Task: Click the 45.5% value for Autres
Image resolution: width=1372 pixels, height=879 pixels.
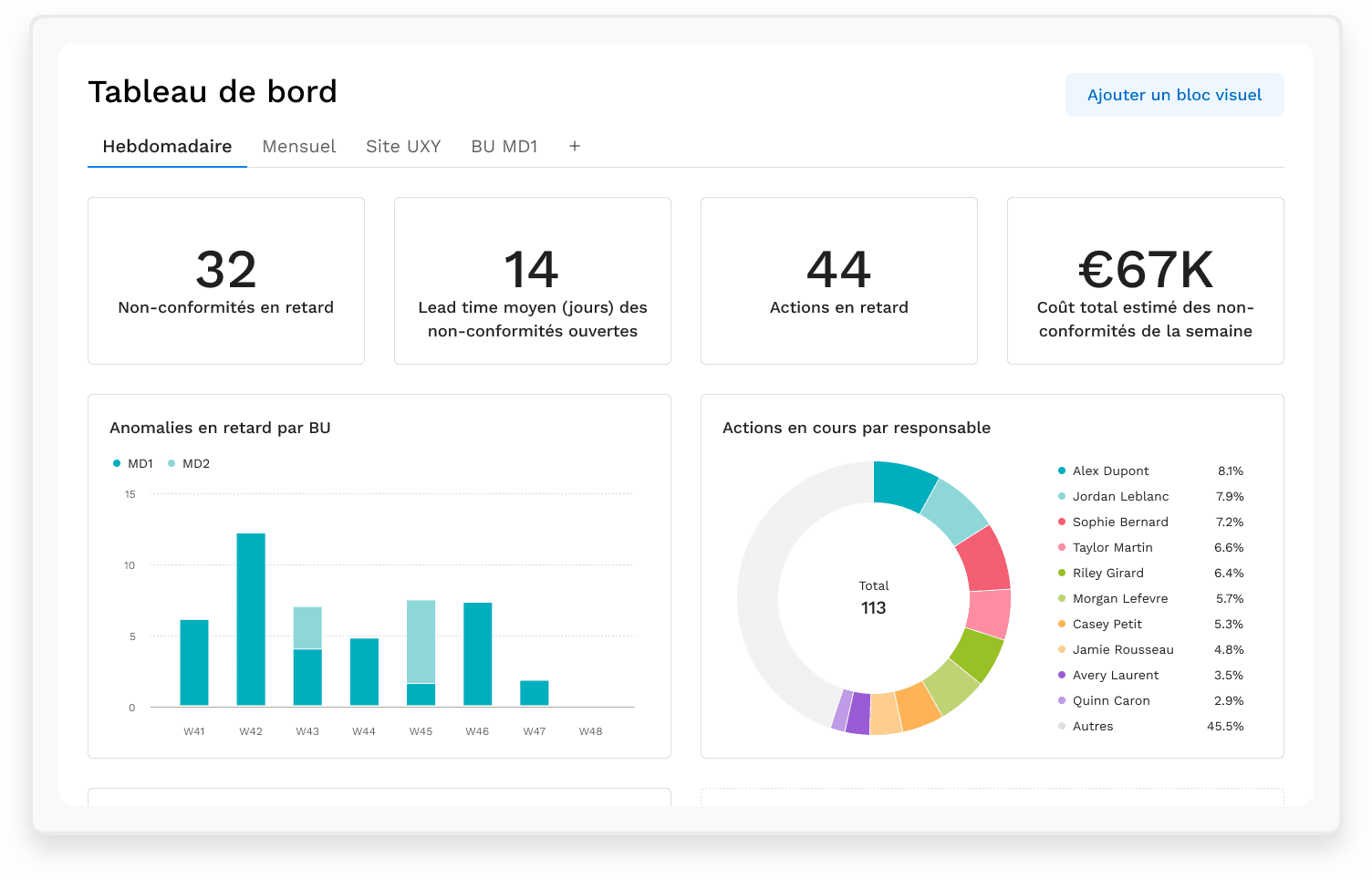Action: pyautogui.click(x=1225, y=726)
